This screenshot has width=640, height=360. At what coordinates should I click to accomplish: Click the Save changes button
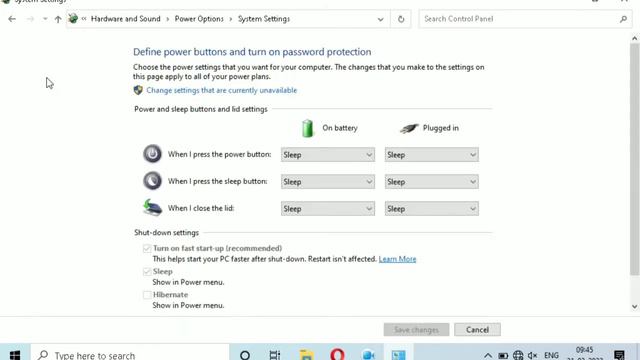tap(416, 329)
